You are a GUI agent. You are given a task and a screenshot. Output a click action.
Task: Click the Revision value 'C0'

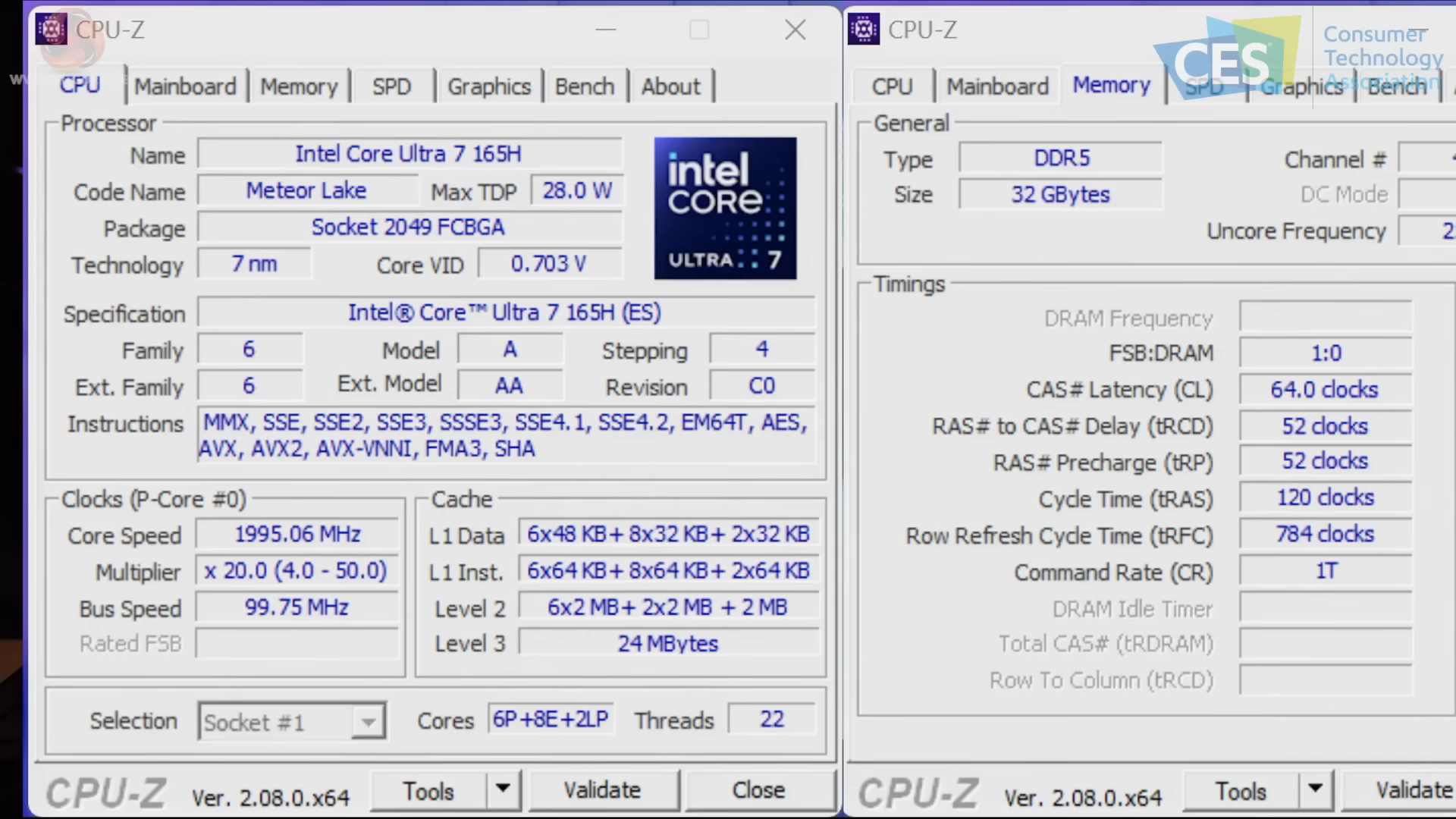click(x=762, y=386)
